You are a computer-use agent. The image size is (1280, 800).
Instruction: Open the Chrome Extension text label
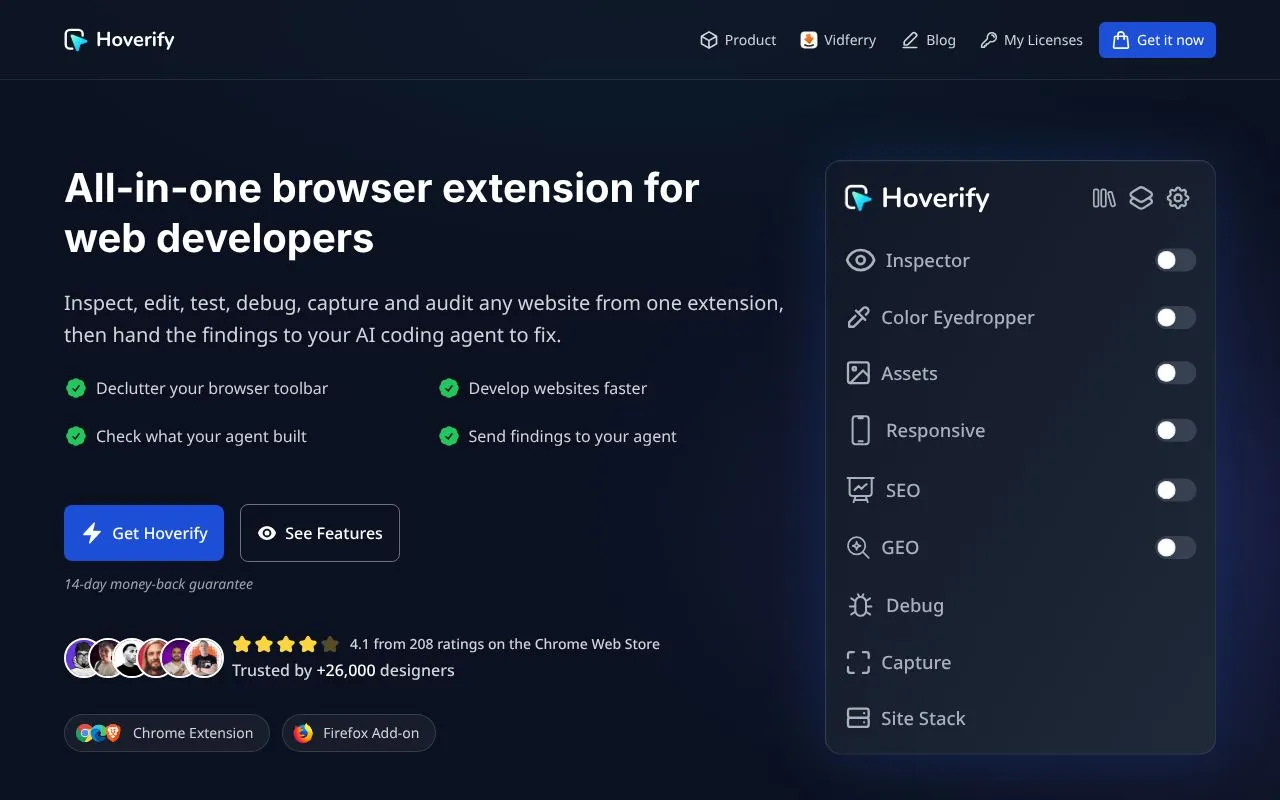(193, 733)
